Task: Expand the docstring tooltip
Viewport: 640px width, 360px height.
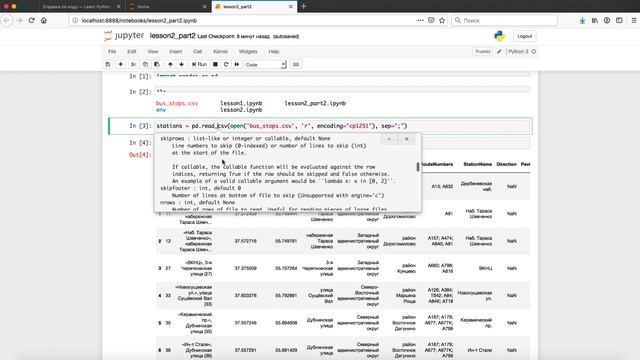Action: click(x=389, y=139)
